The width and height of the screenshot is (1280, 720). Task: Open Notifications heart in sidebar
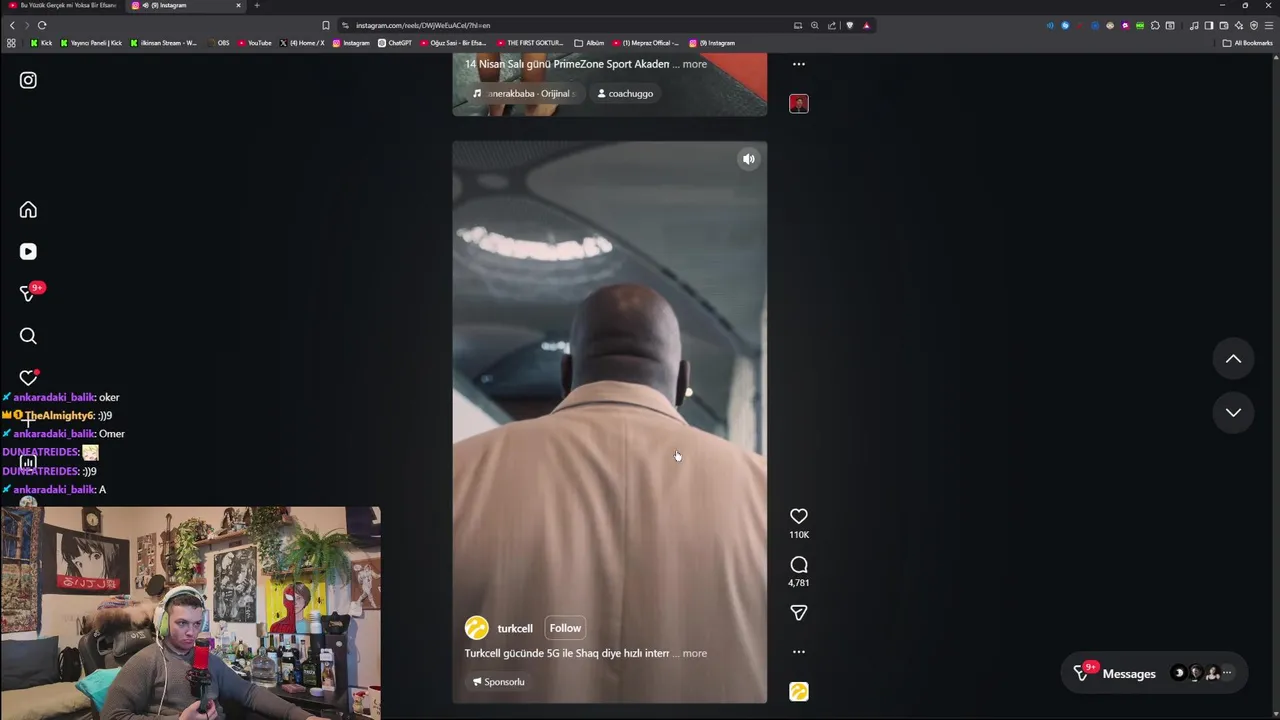[28, 378]
